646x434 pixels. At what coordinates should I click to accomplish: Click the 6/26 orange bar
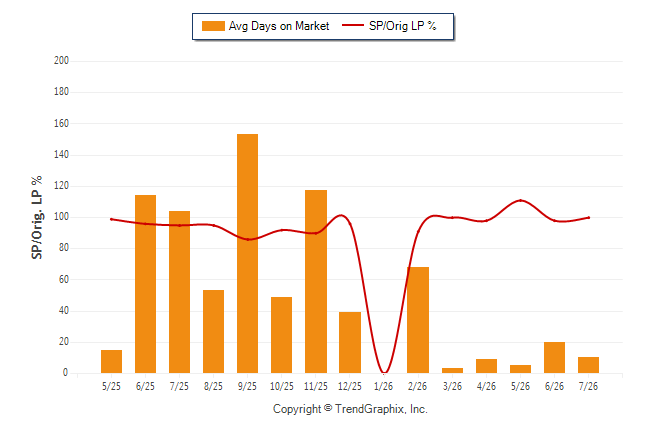[x=554, y=357]
